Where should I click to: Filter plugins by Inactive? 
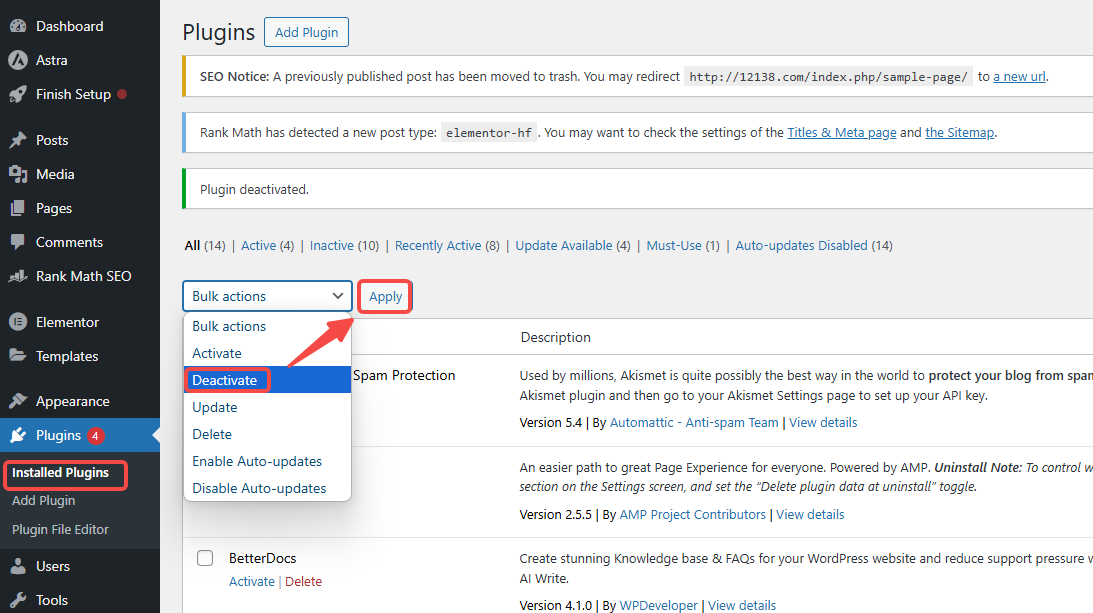[x=331, y=245]
